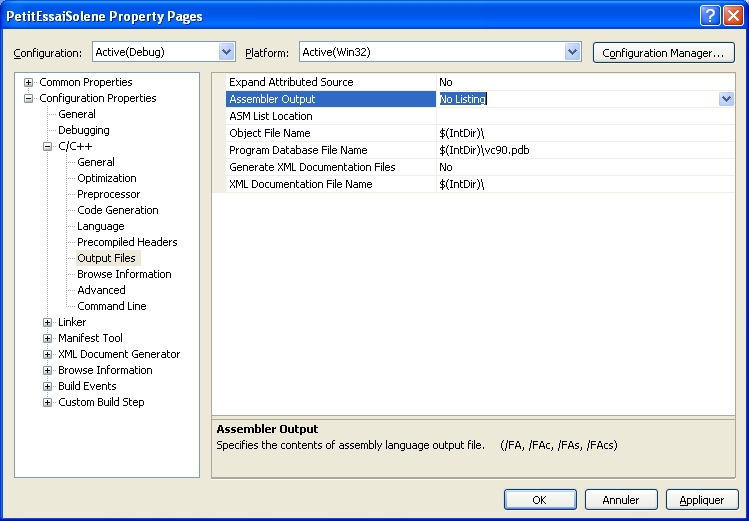Select the Manifest Tool label
749x521 pixels.
tap(90, 338)
